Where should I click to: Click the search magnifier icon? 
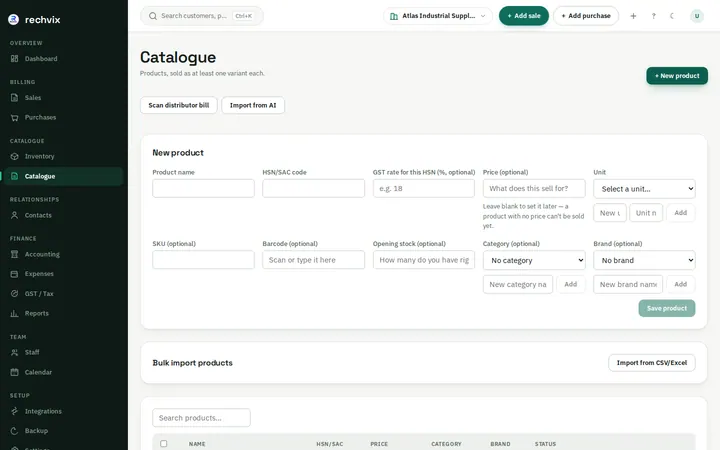(x=153, y=16)
